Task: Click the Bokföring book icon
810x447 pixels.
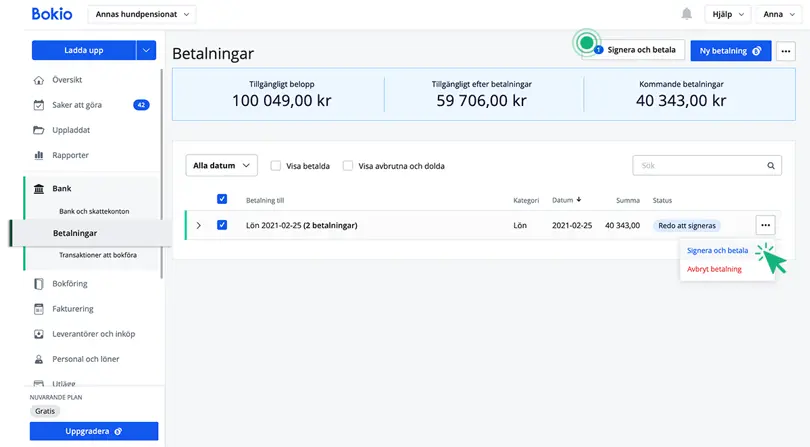Action: [x=39, y=284]
